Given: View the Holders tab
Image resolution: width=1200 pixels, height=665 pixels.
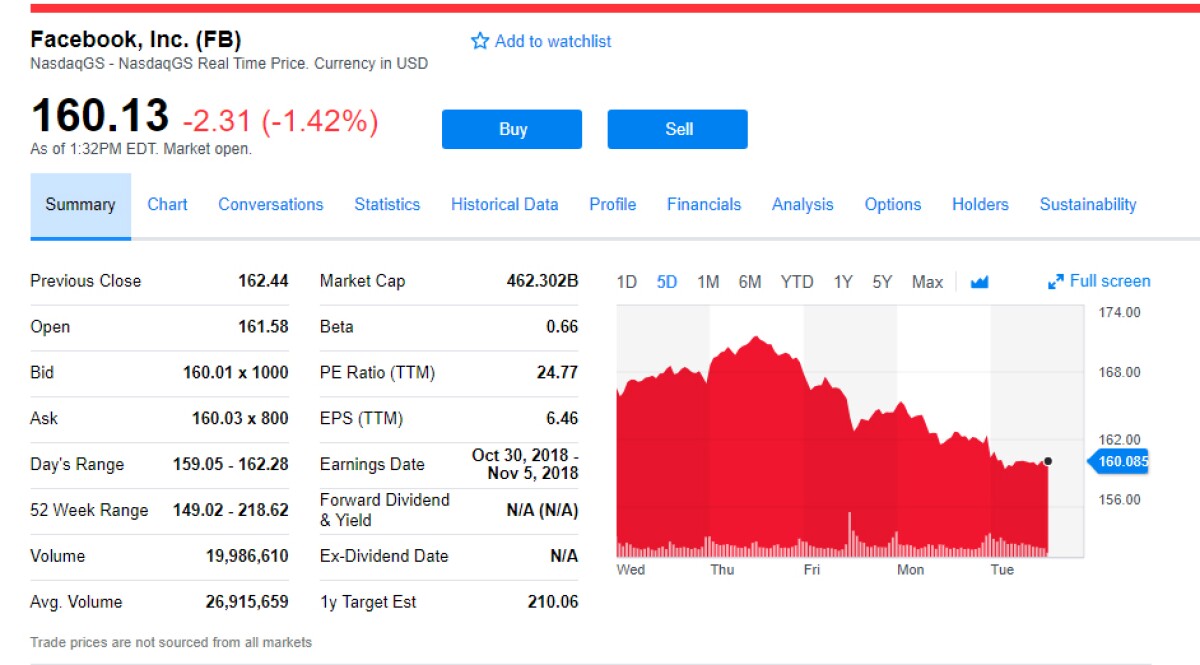Looking at the screenshot, I should point(980,204).
